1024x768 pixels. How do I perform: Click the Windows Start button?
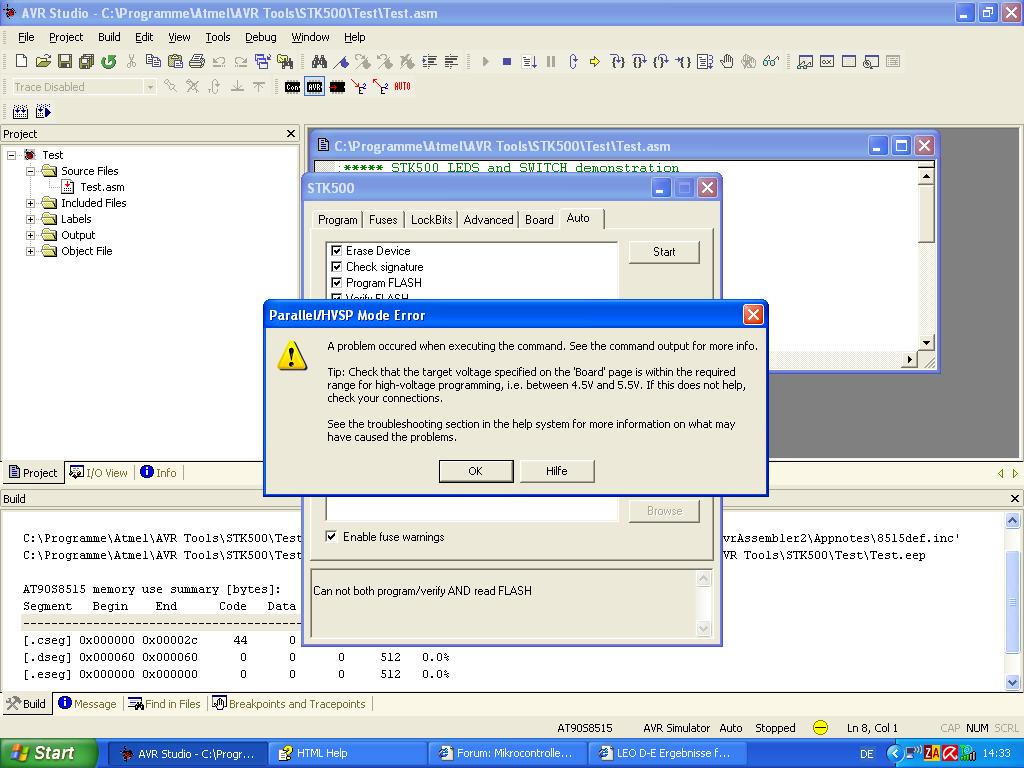click(48, 753)
